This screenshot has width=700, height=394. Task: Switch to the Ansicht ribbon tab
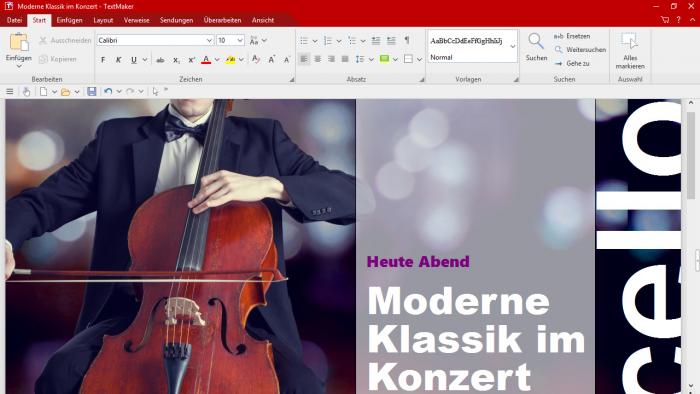pyautogui.click(x=263, y=20)
